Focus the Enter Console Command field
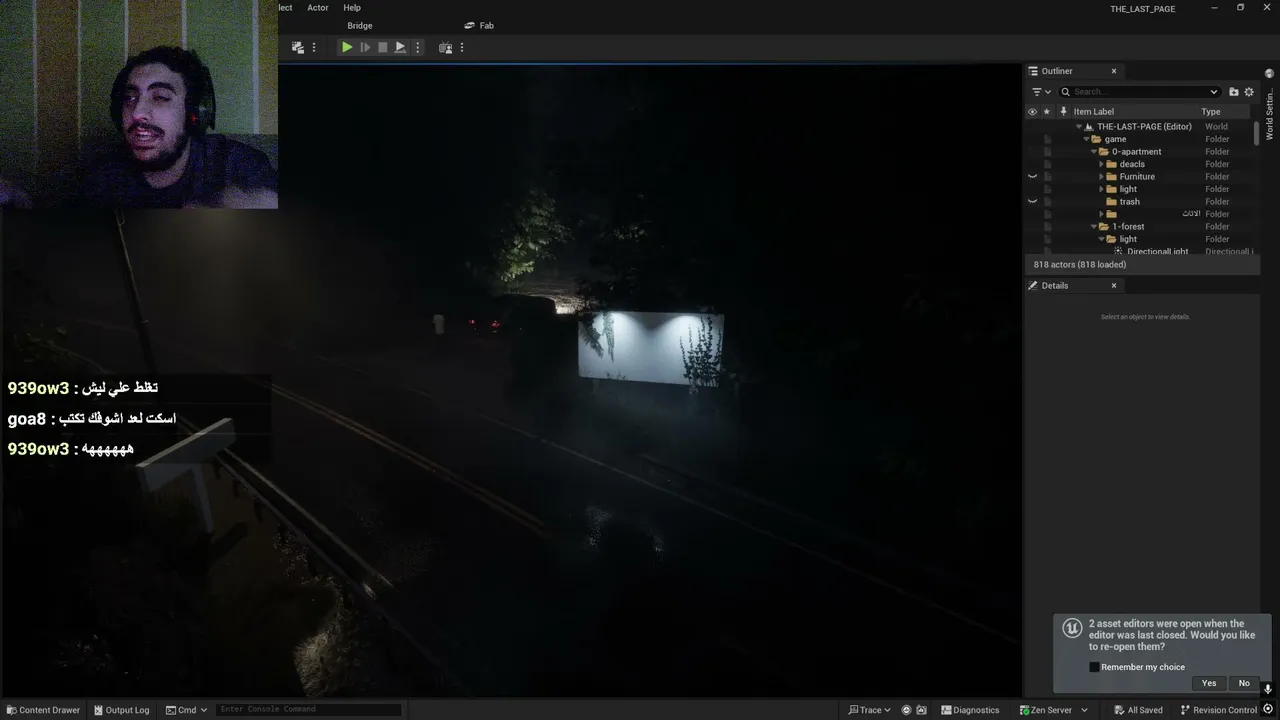This screenshot has height=720, width=1280. coord(308,710)
